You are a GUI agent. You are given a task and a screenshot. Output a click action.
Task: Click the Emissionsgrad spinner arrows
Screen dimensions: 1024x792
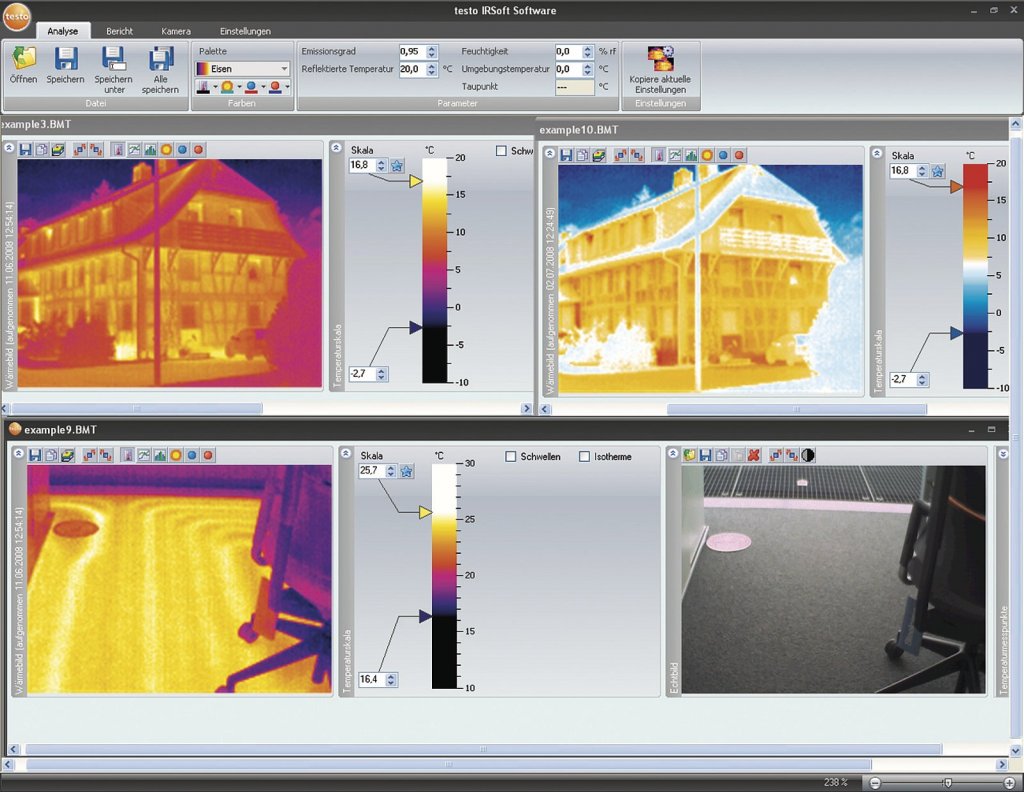(431, 52)
